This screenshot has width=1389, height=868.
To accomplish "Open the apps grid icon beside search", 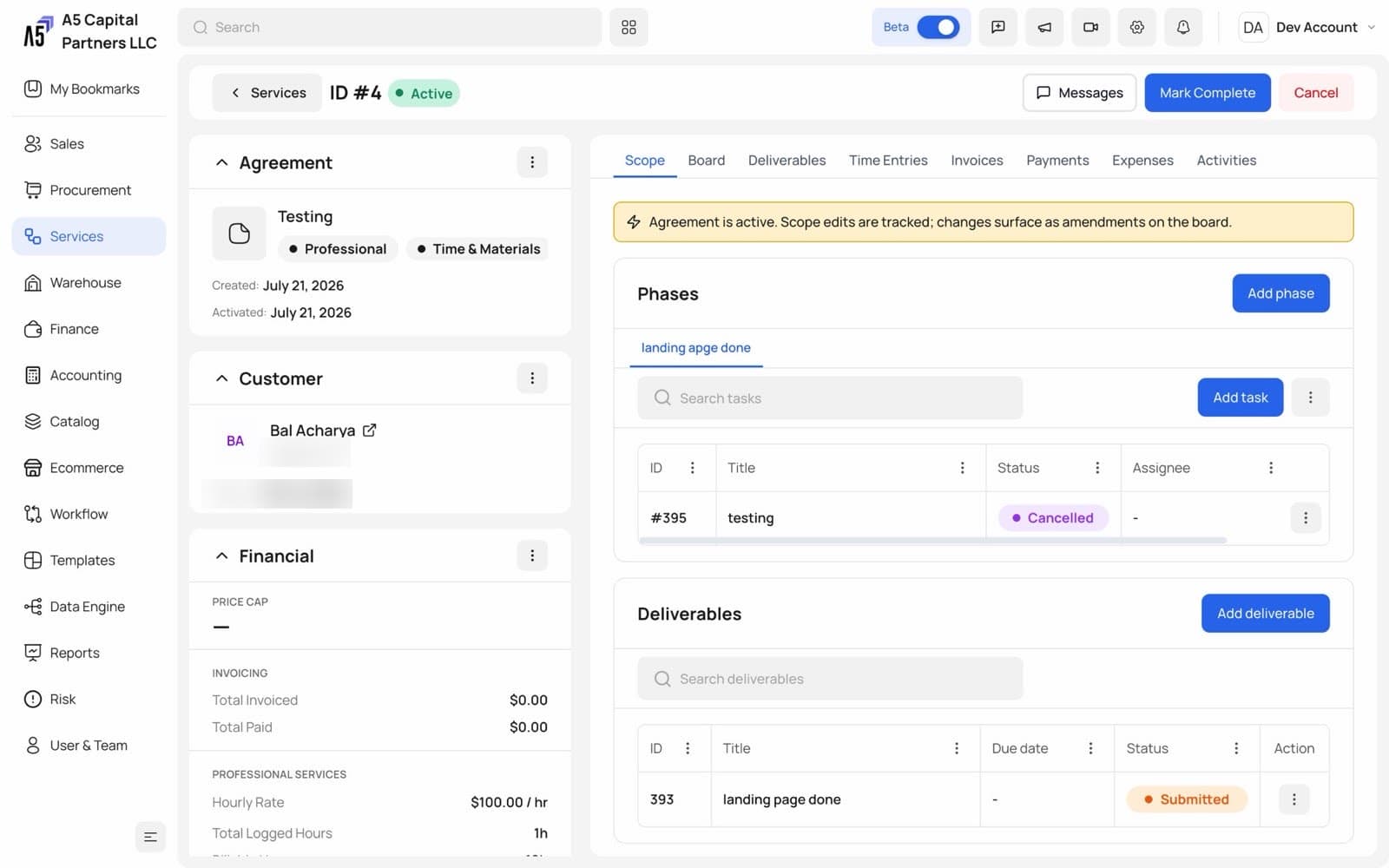I will (x=629, y=27).
